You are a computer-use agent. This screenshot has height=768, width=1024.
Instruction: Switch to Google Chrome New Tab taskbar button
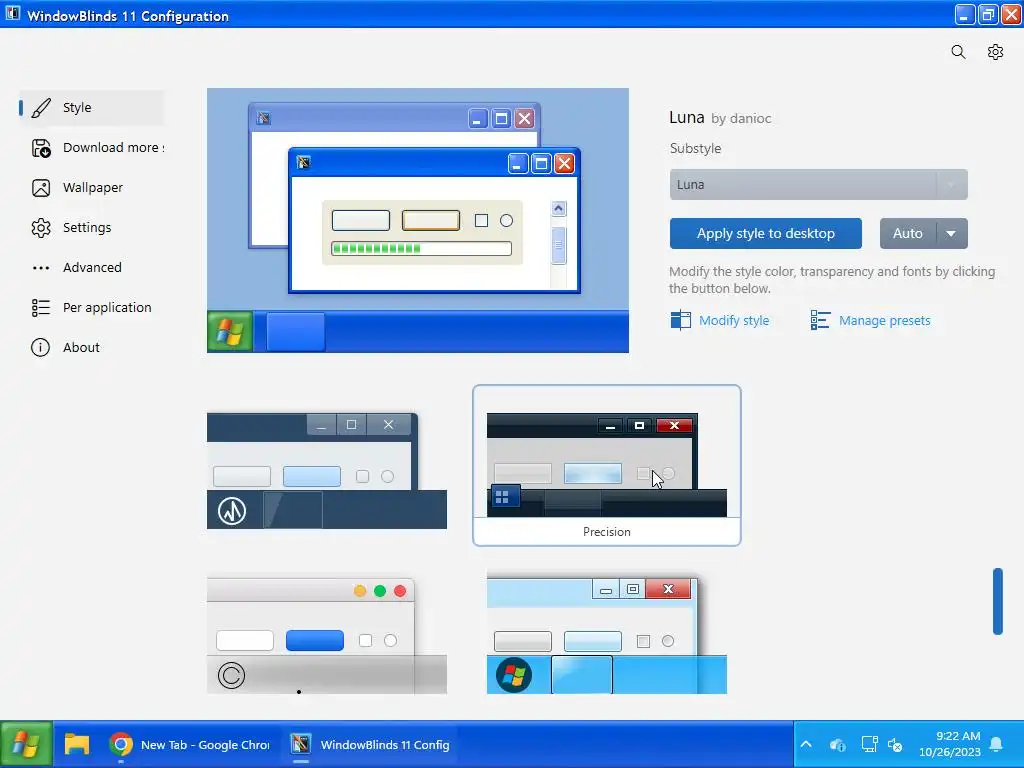pyautogui.click(x=189, y=744)
